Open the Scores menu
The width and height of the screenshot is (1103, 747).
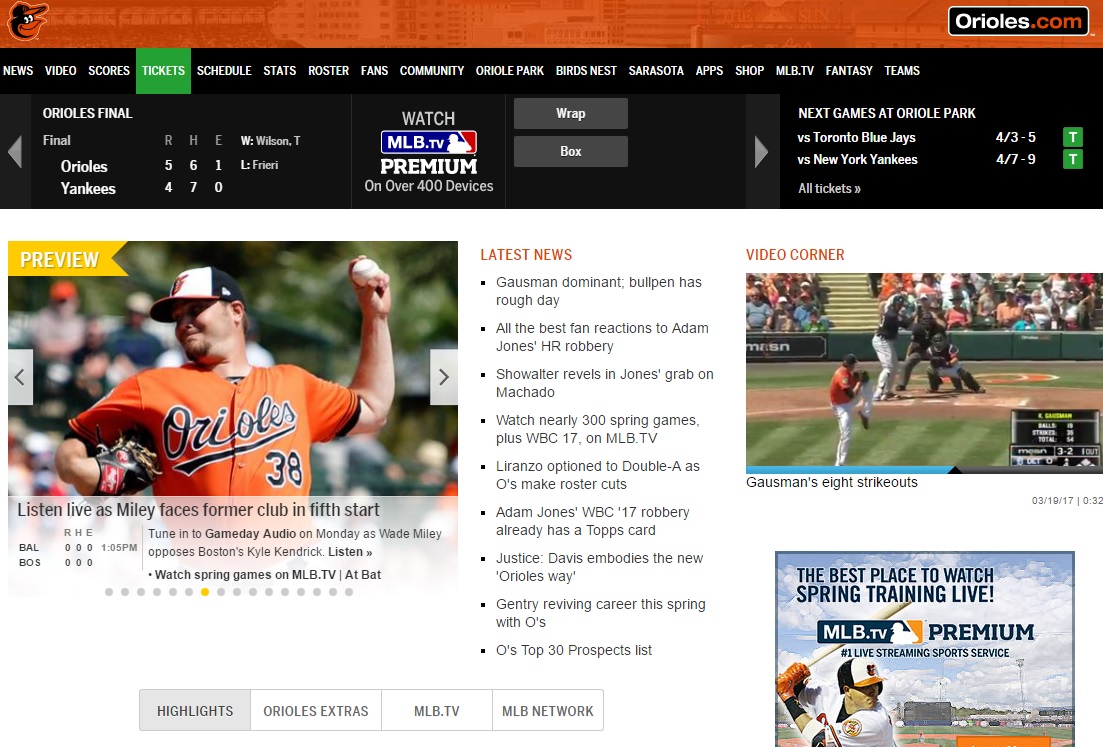click(x=109, y=70)
